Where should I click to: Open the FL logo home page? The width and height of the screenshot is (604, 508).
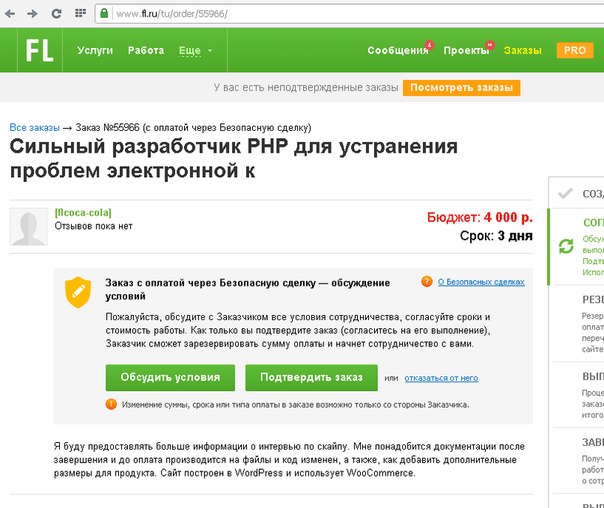40,50
